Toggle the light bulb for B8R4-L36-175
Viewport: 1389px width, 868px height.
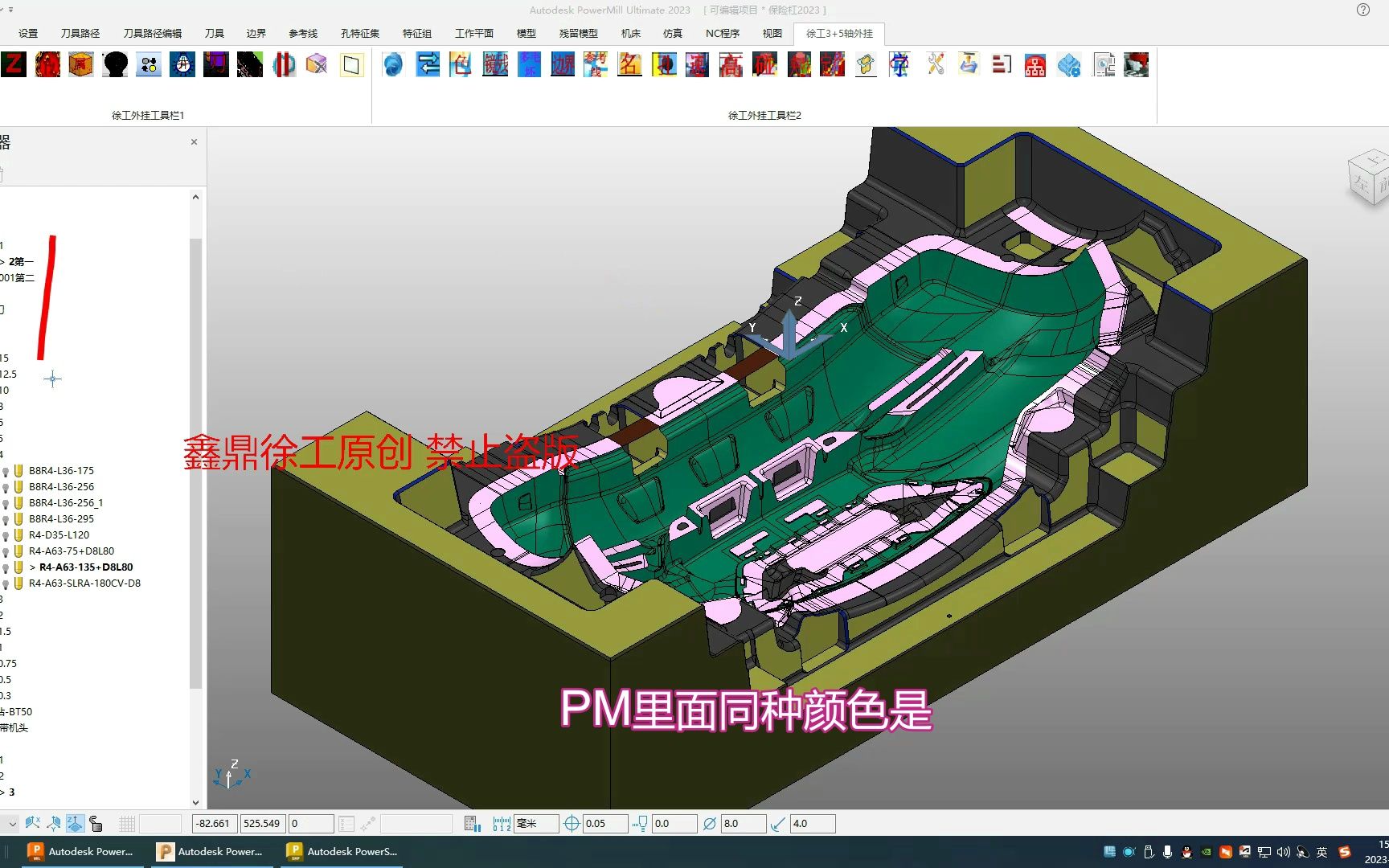click(6, 471)
